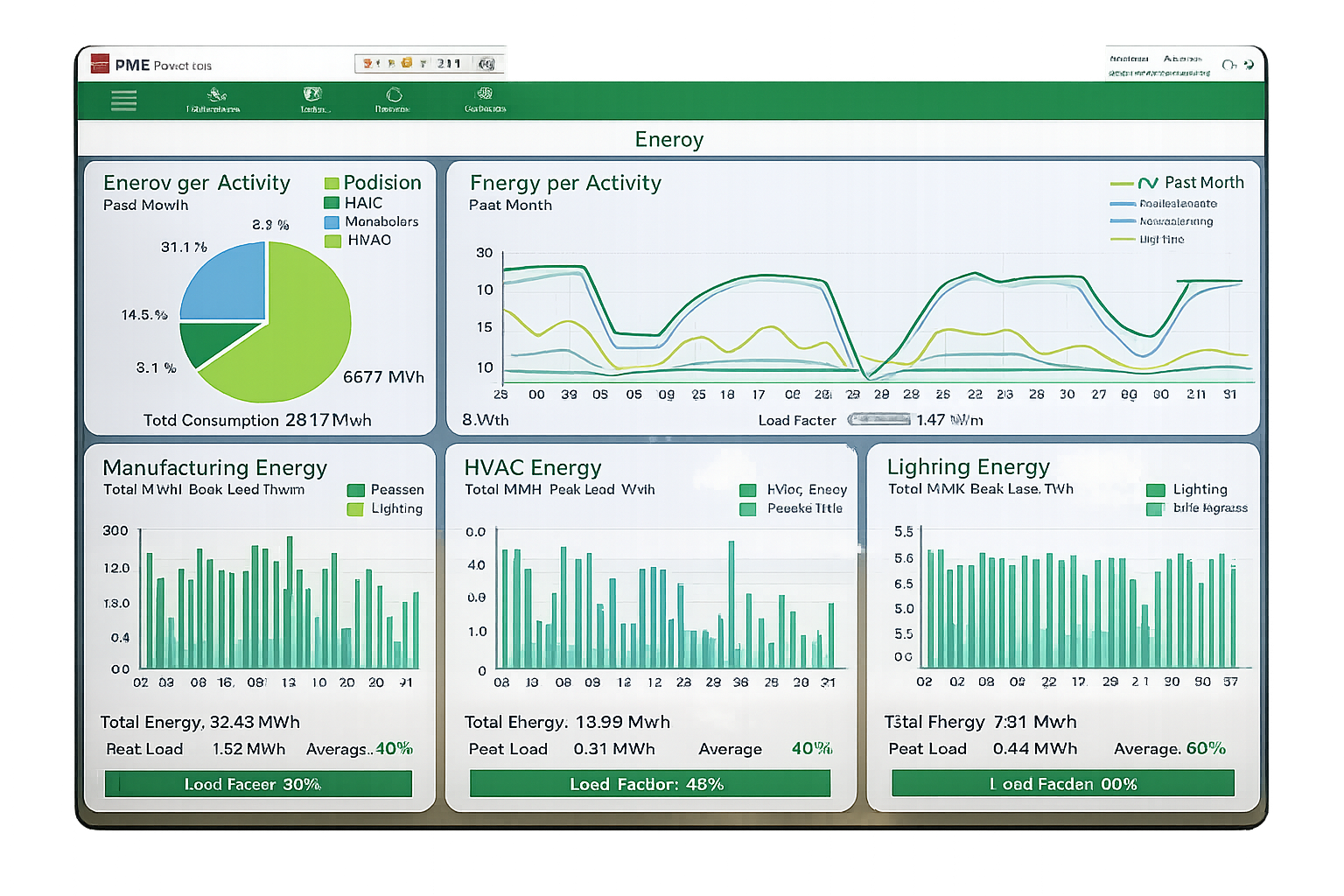The image size is (1344, 896).
Task: Toggle the Lighting legend in Lighring Energy card
Action: [1187, 490]
